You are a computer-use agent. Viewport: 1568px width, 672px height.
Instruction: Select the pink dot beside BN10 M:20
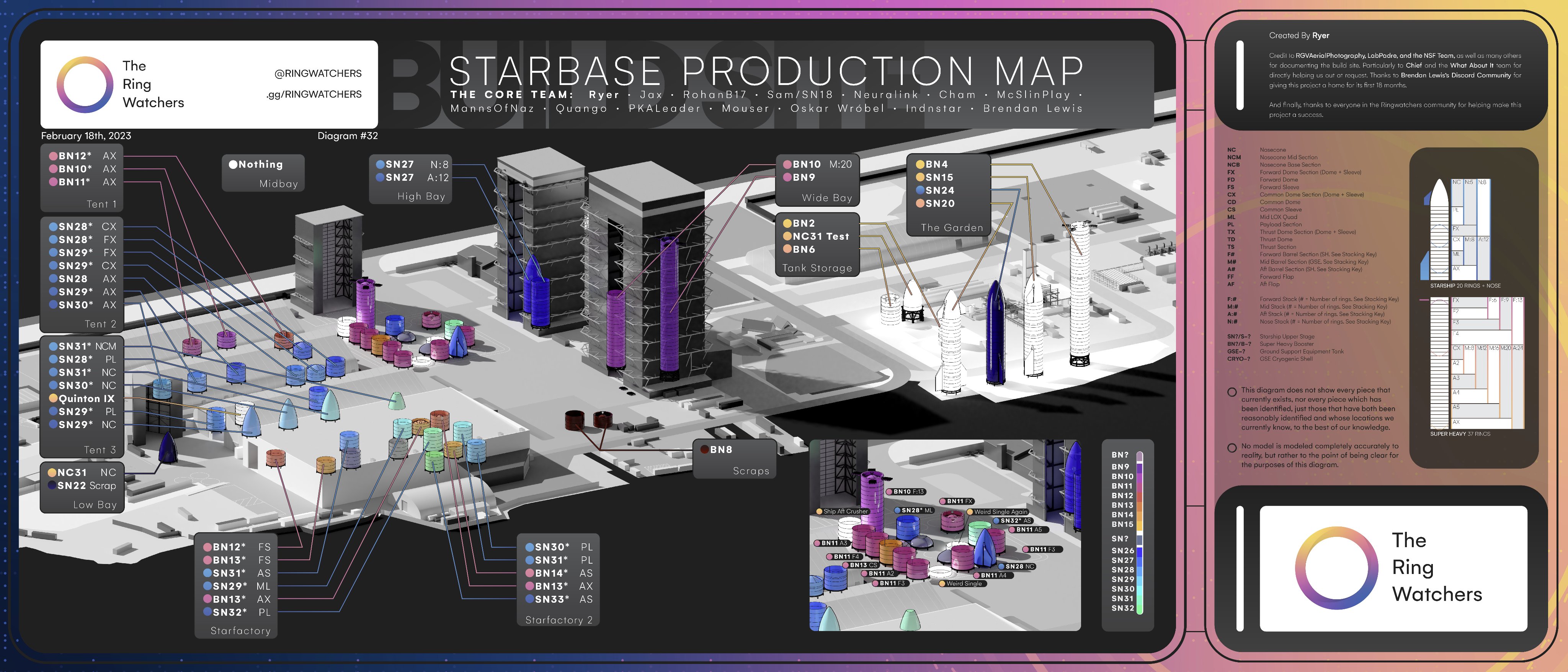(787, 164)
